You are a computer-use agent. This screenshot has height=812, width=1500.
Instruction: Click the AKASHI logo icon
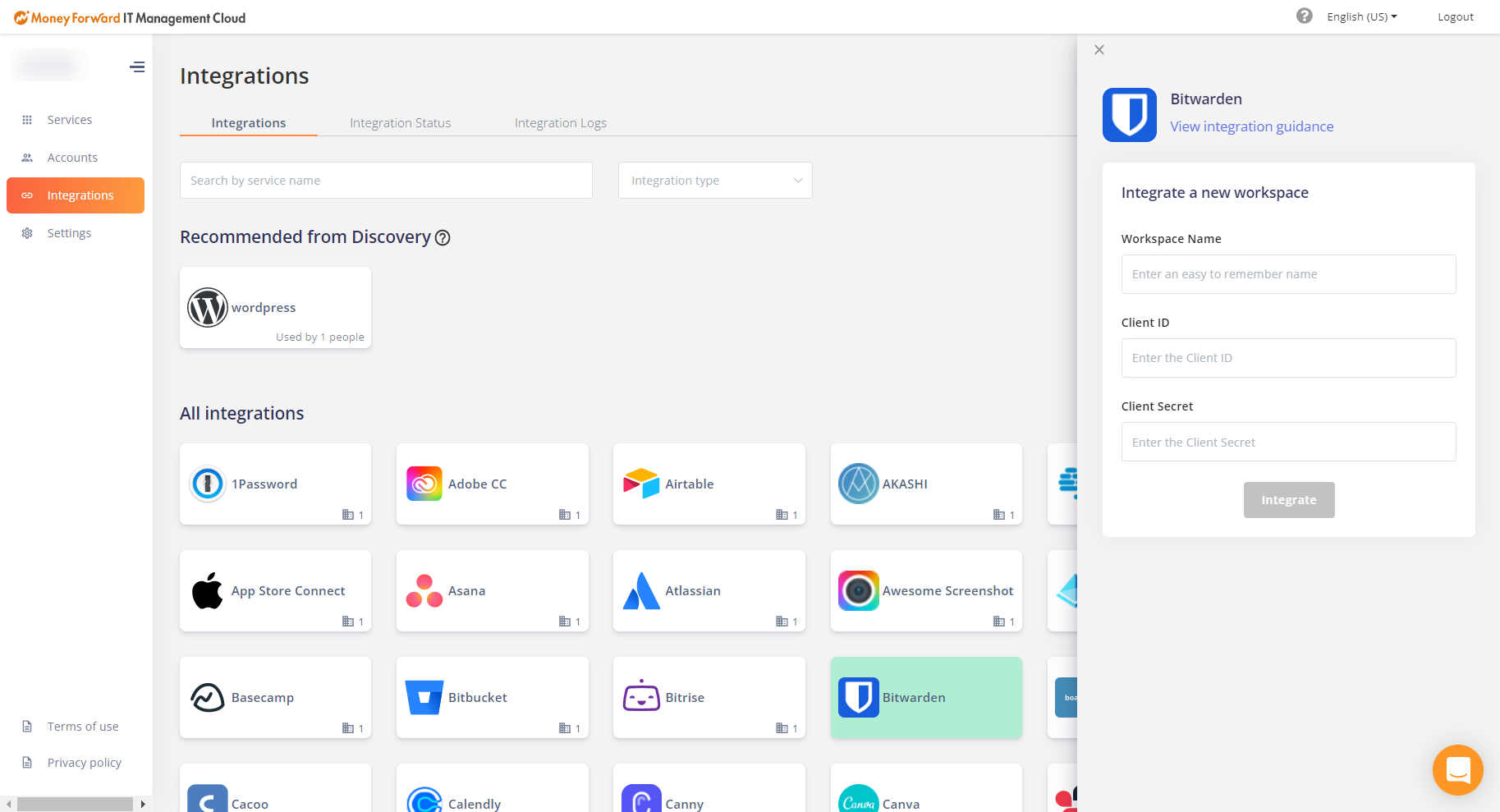pos(859,484)
